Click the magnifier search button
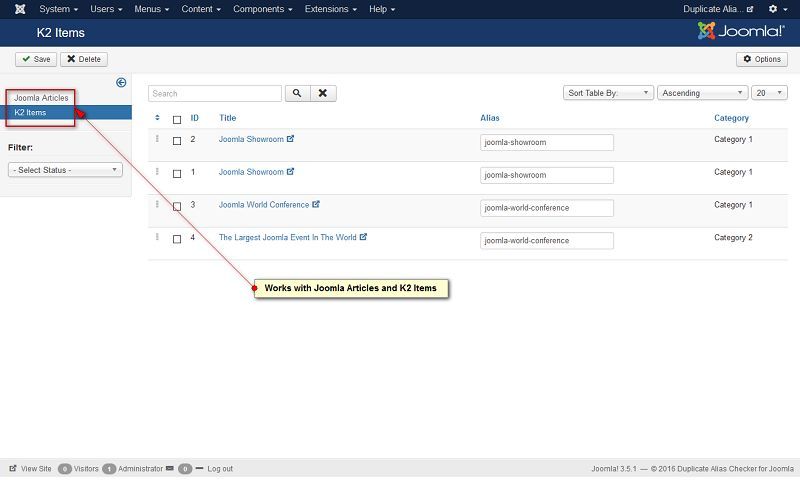Viewport: 800px width, 495px height. [x=297, y=93]
